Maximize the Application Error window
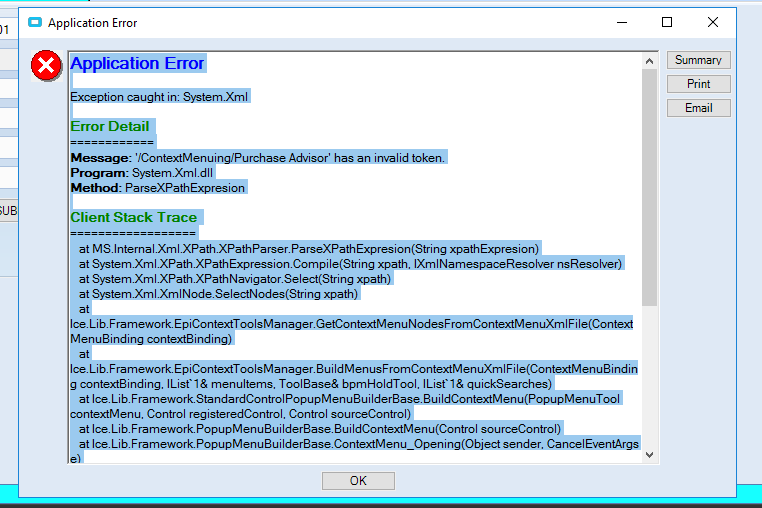The width and height of the screenshot is (762, 508). tap(667, 22)
